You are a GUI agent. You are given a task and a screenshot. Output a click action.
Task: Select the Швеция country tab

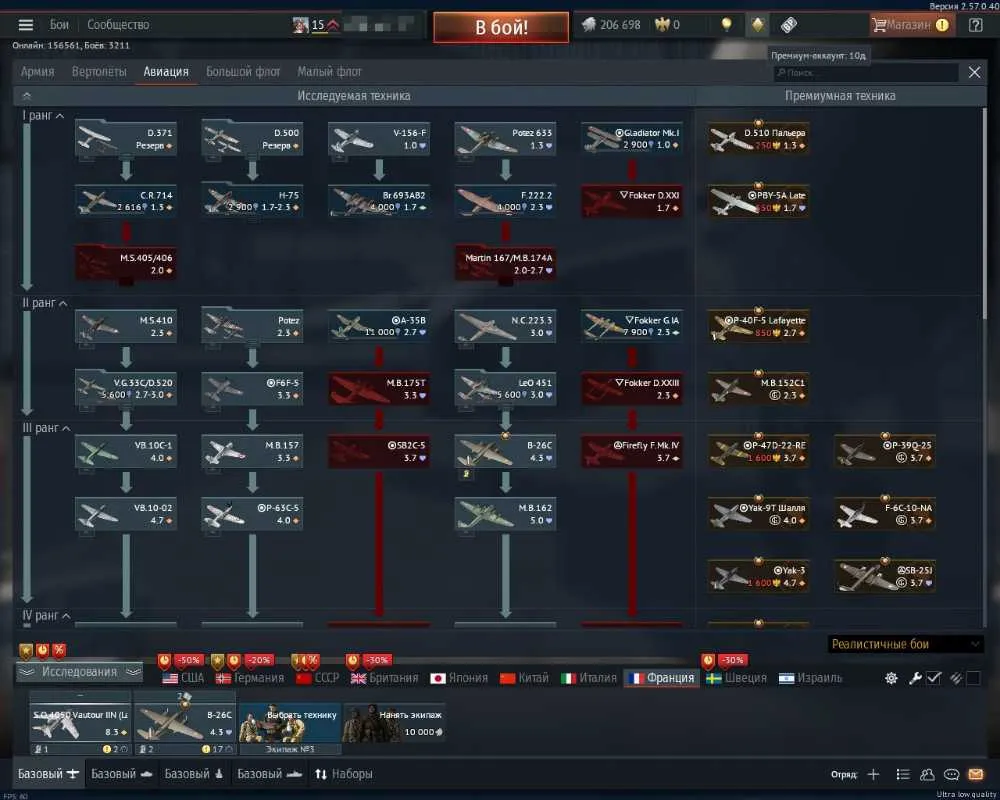(737, 678)
